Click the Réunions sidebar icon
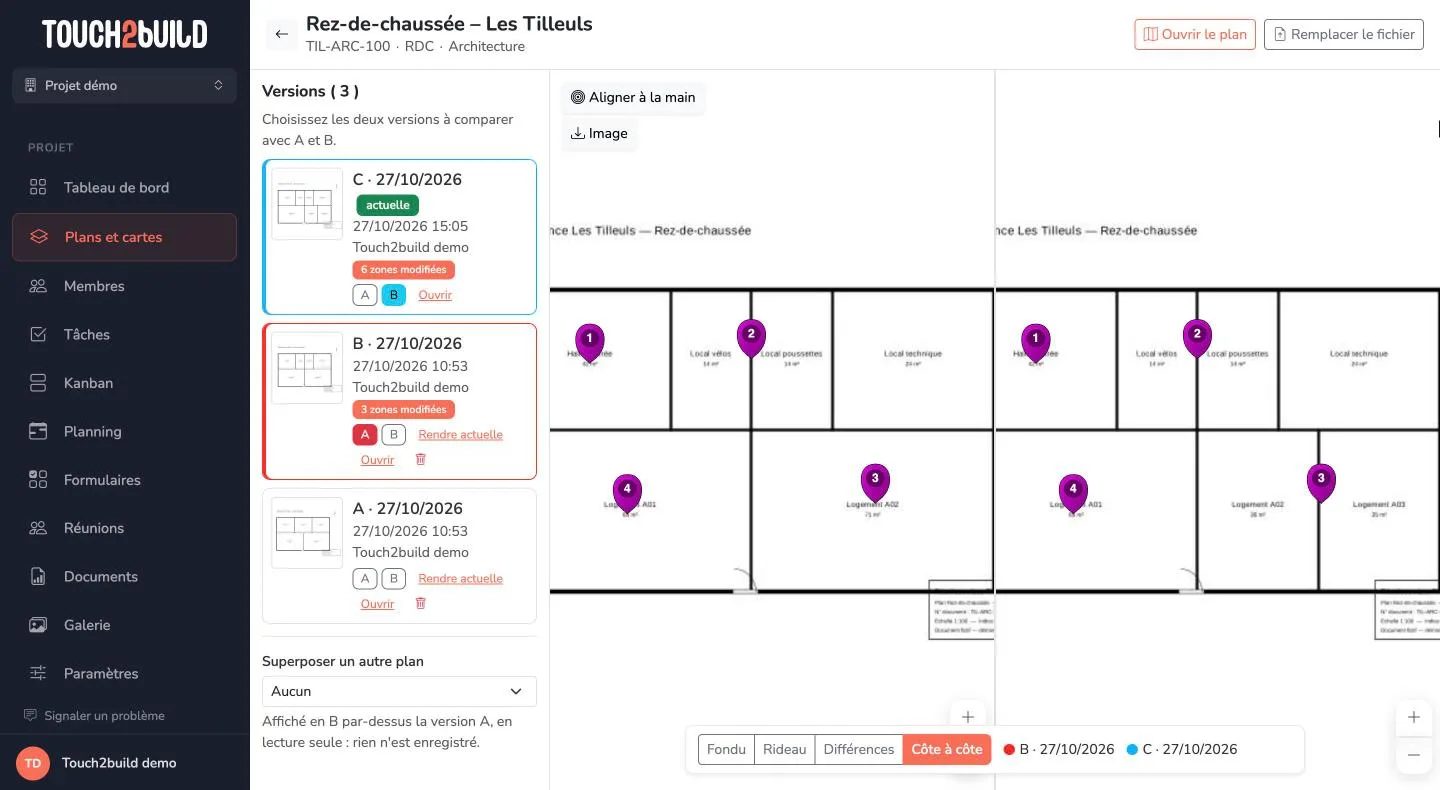Screen dimensions: 1440x790 [x=38, y=528]
